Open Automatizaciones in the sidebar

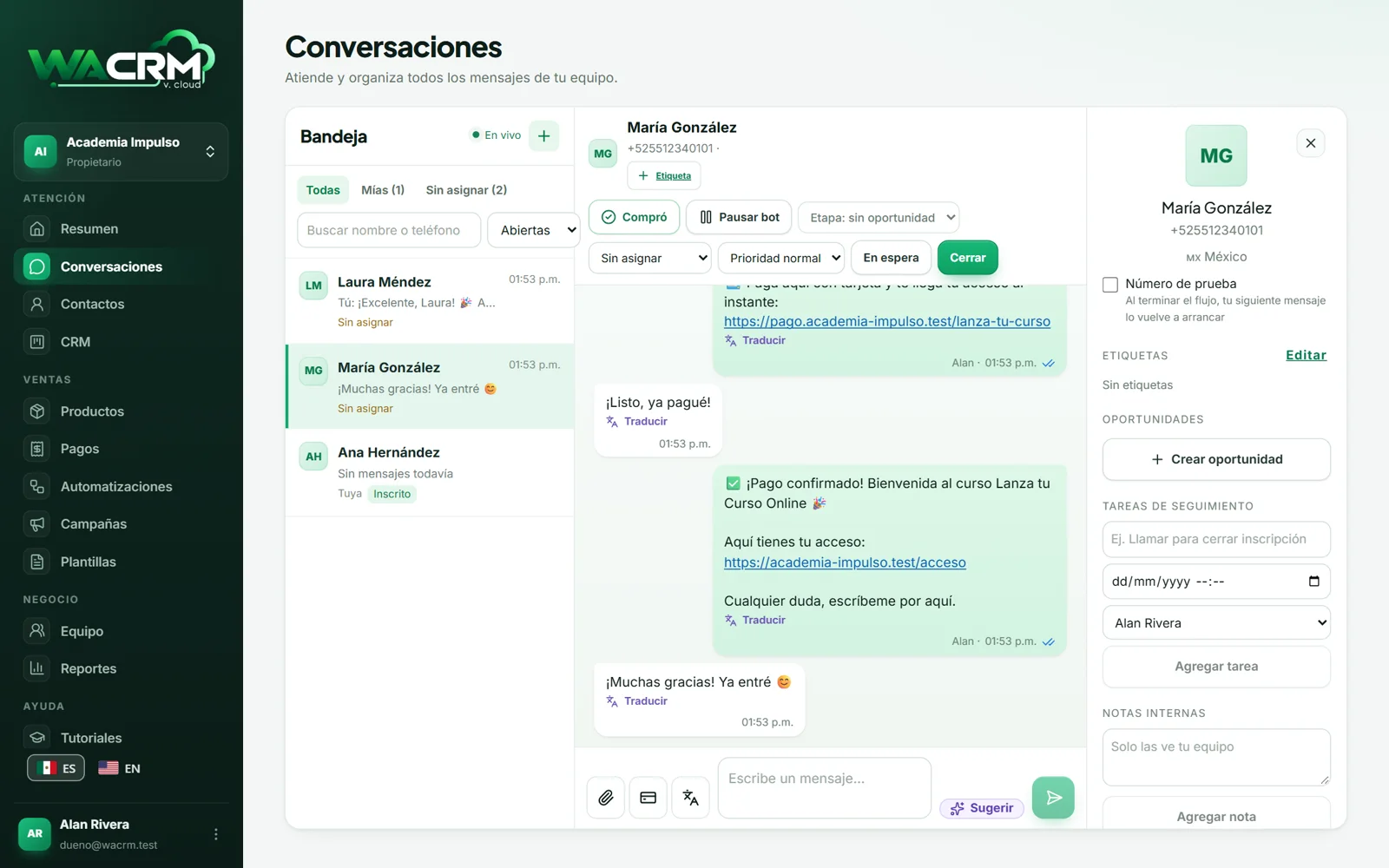(122, 487)
